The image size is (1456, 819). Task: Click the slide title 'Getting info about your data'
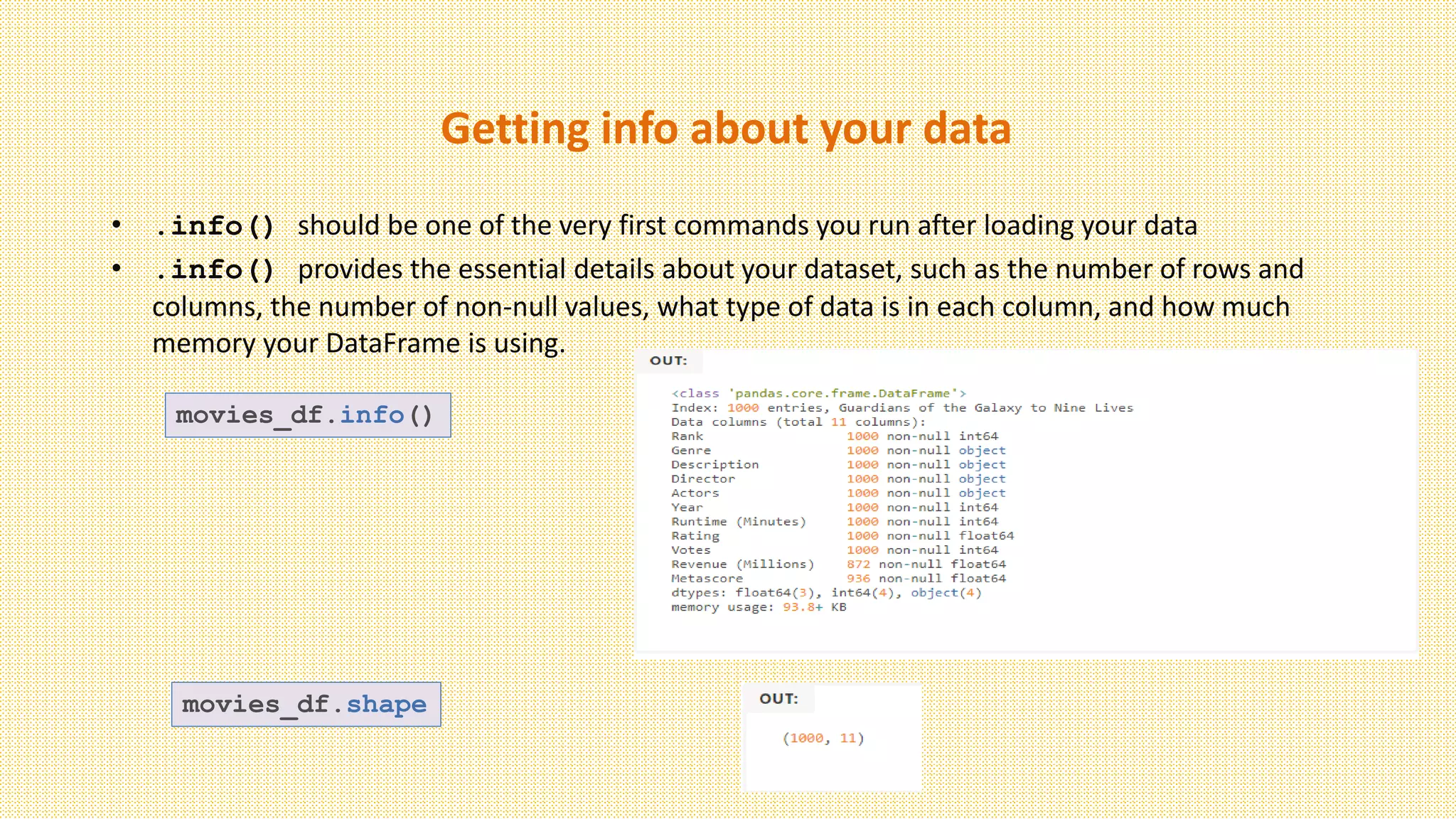coord(726,129)
